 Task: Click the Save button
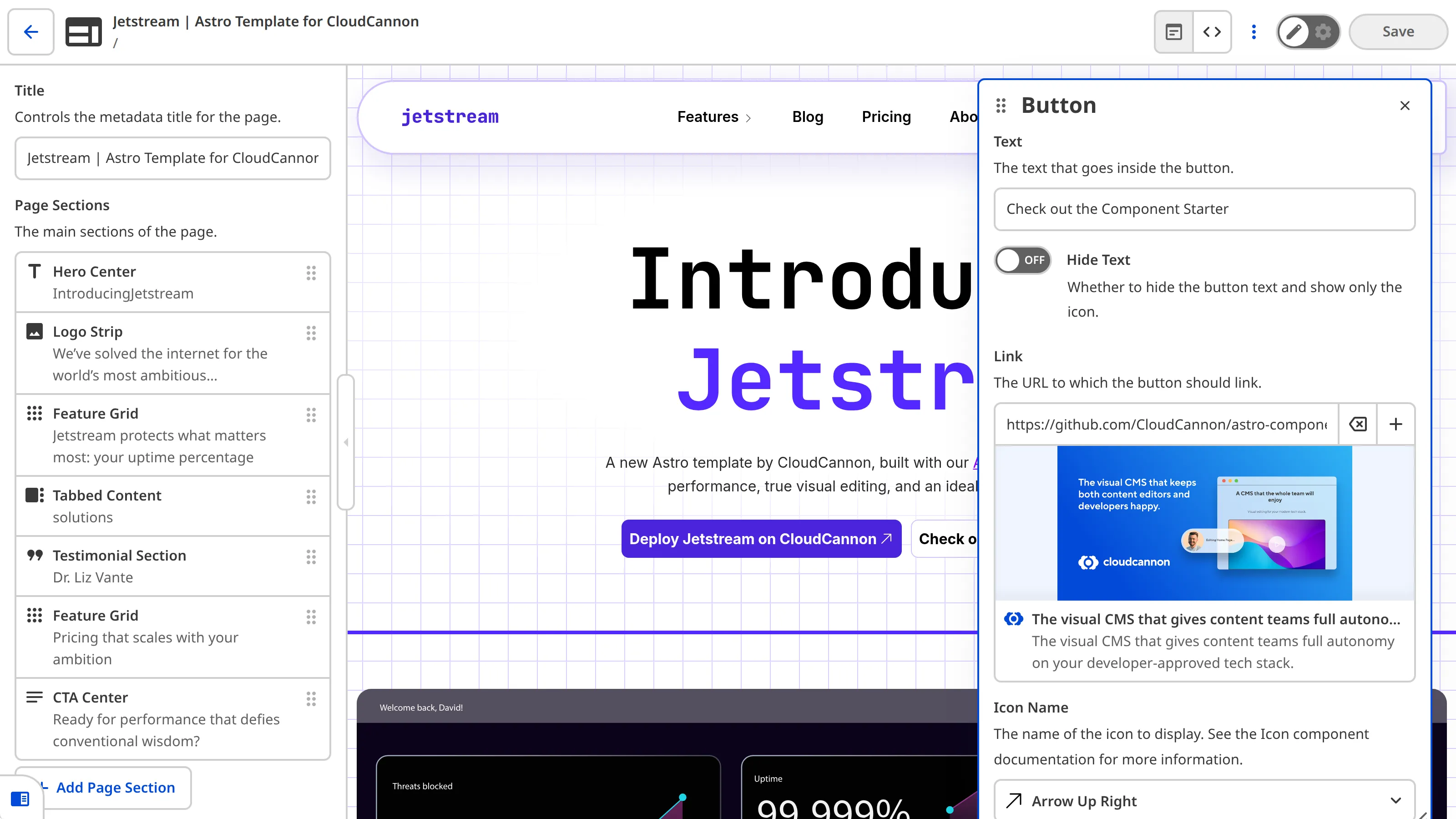[1398, 32]
